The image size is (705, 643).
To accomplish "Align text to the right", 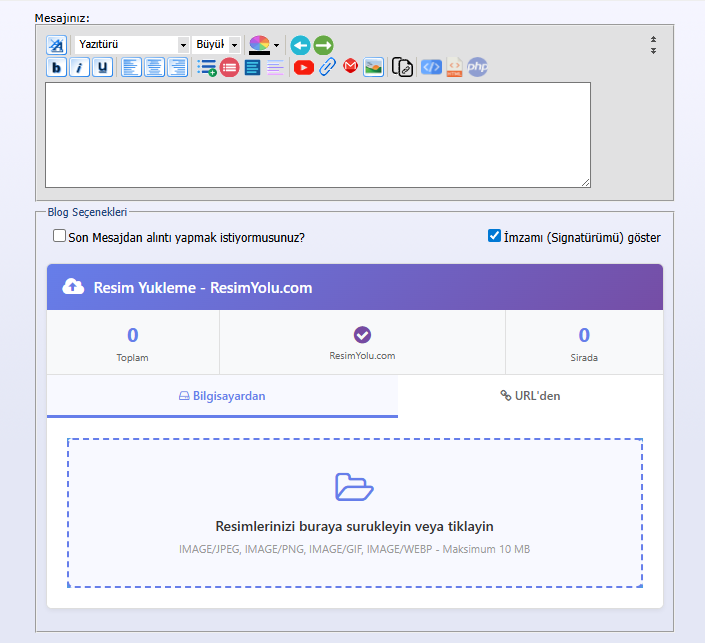I will tap(178, 67).
